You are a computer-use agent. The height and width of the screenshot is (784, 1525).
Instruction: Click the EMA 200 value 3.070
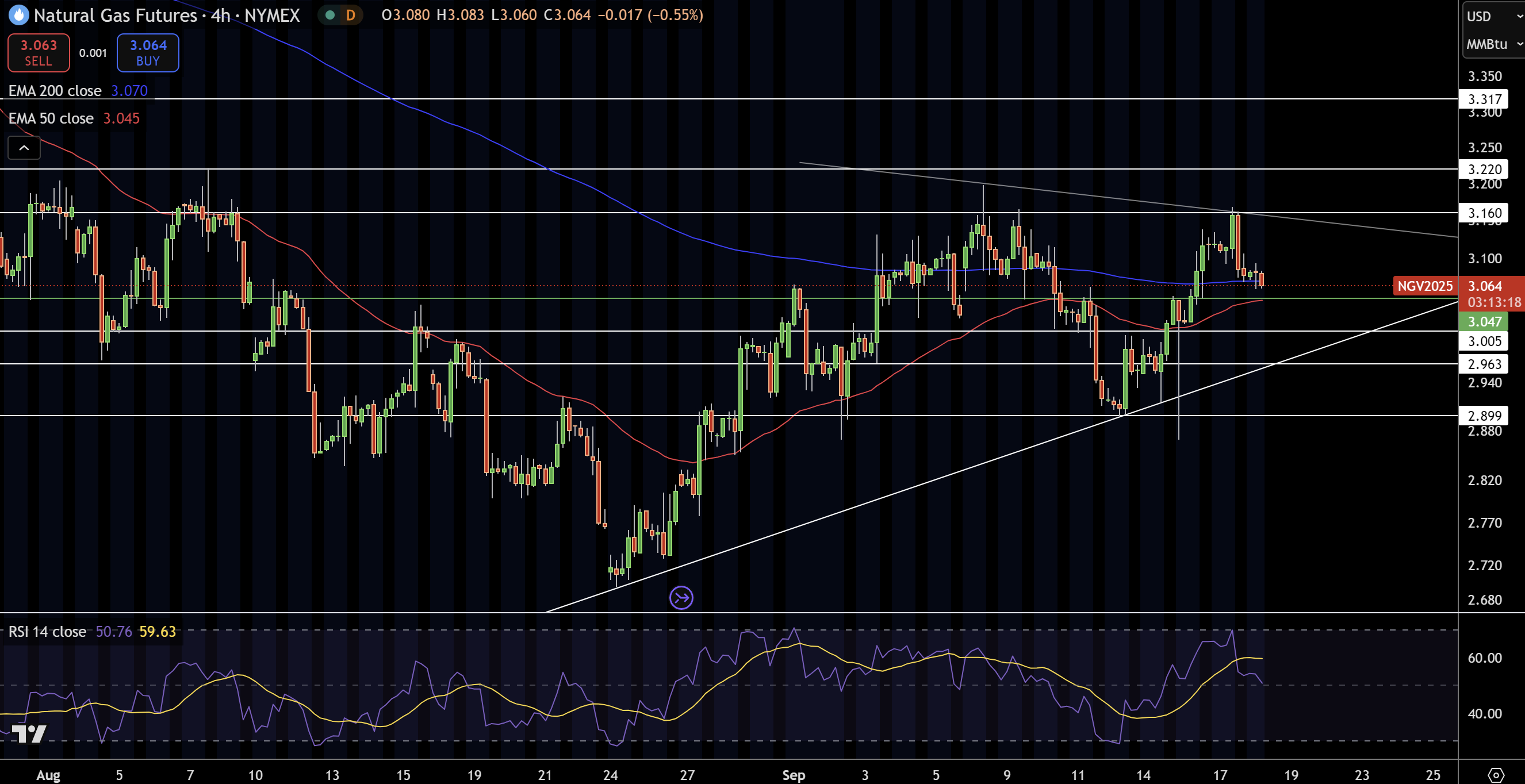point(129,91)
